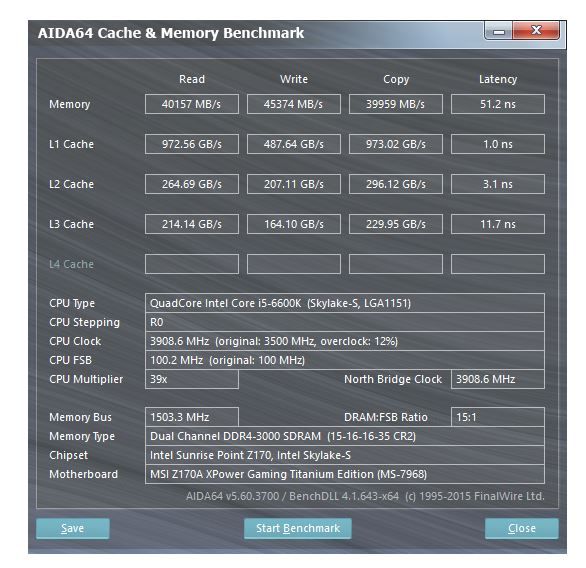This screenshot has height=568, width=586.
Task: Click CPU Stepping value R0
Action: coord(345,322)
